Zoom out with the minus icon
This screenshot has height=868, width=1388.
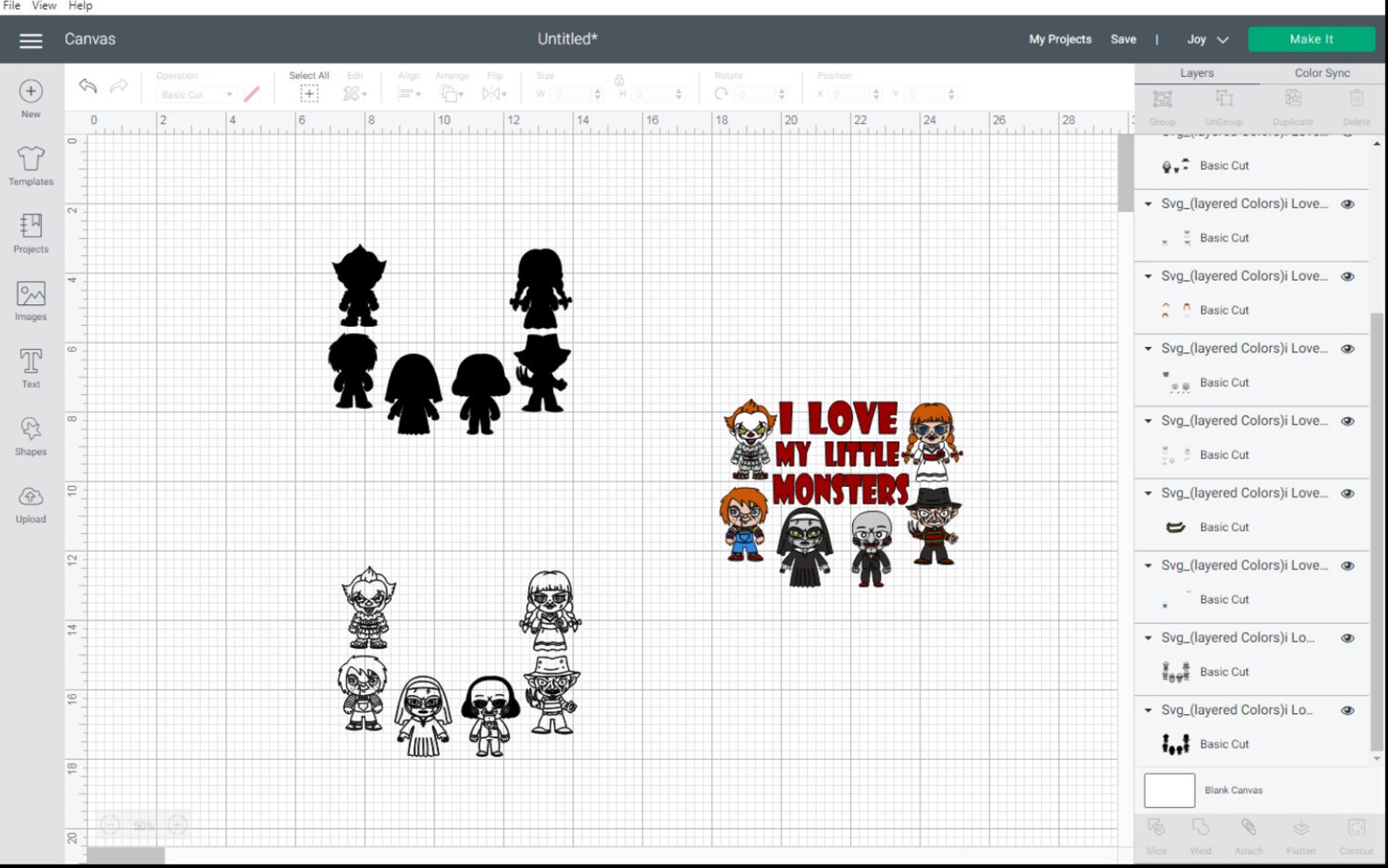[x=110, y=824]
